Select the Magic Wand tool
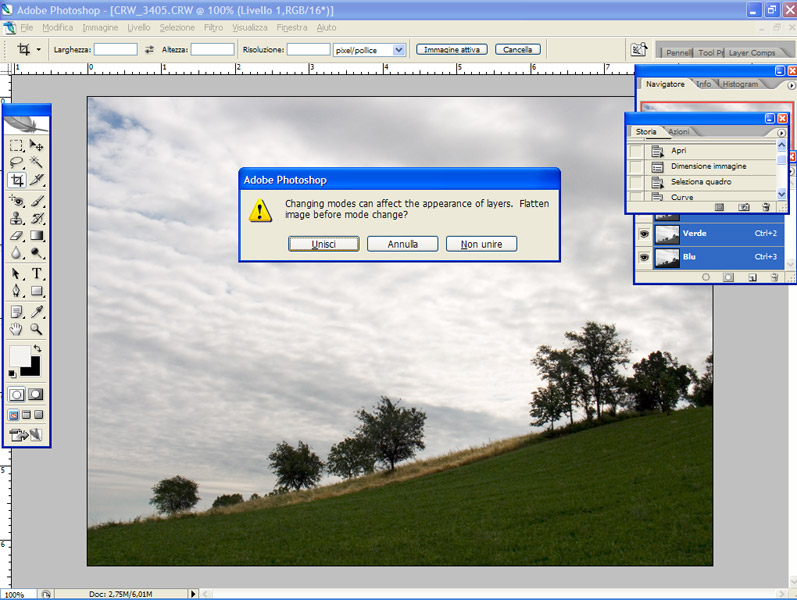This screenshot has height=600, width=797. pos(37,163)
